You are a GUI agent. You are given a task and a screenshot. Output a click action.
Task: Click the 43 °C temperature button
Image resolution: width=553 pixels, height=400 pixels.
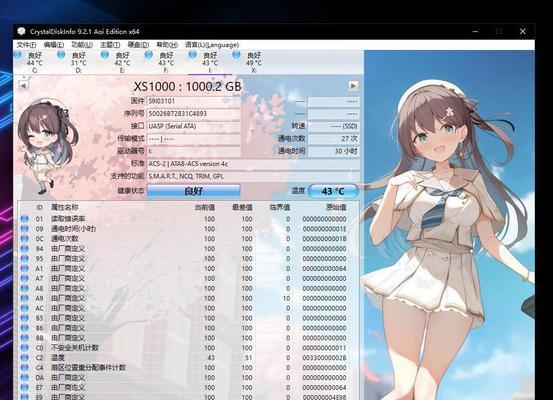pyautogui.click(x=333, y=191)
